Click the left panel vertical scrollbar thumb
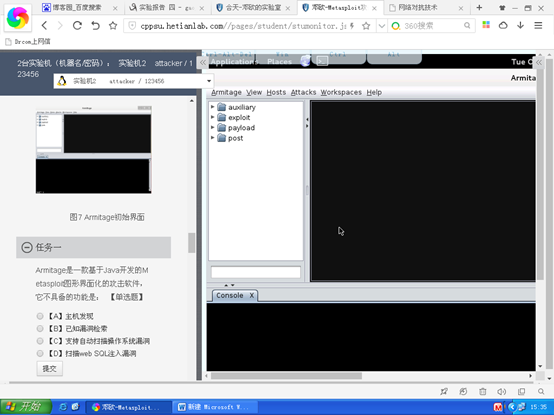Image resolution: width=554 pixels, height=415 pixels. click(191, 243)
